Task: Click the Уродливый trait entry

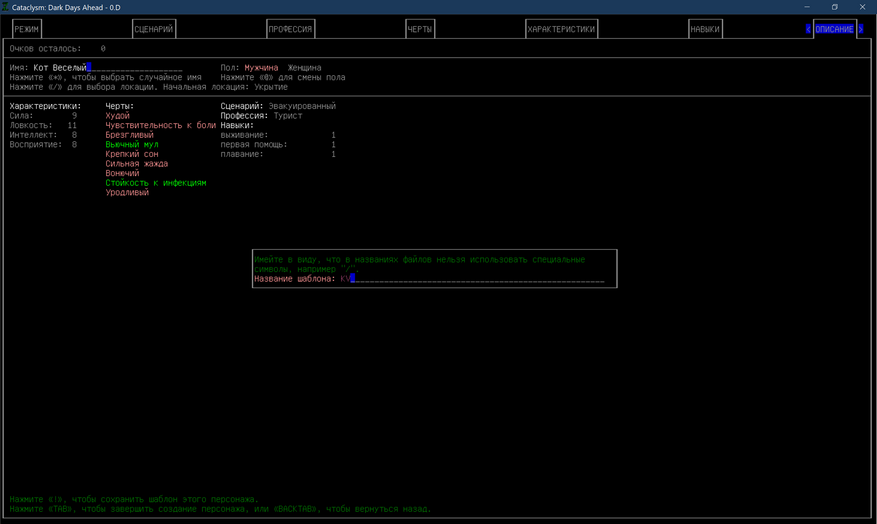Action: click(x=127, y=192)
